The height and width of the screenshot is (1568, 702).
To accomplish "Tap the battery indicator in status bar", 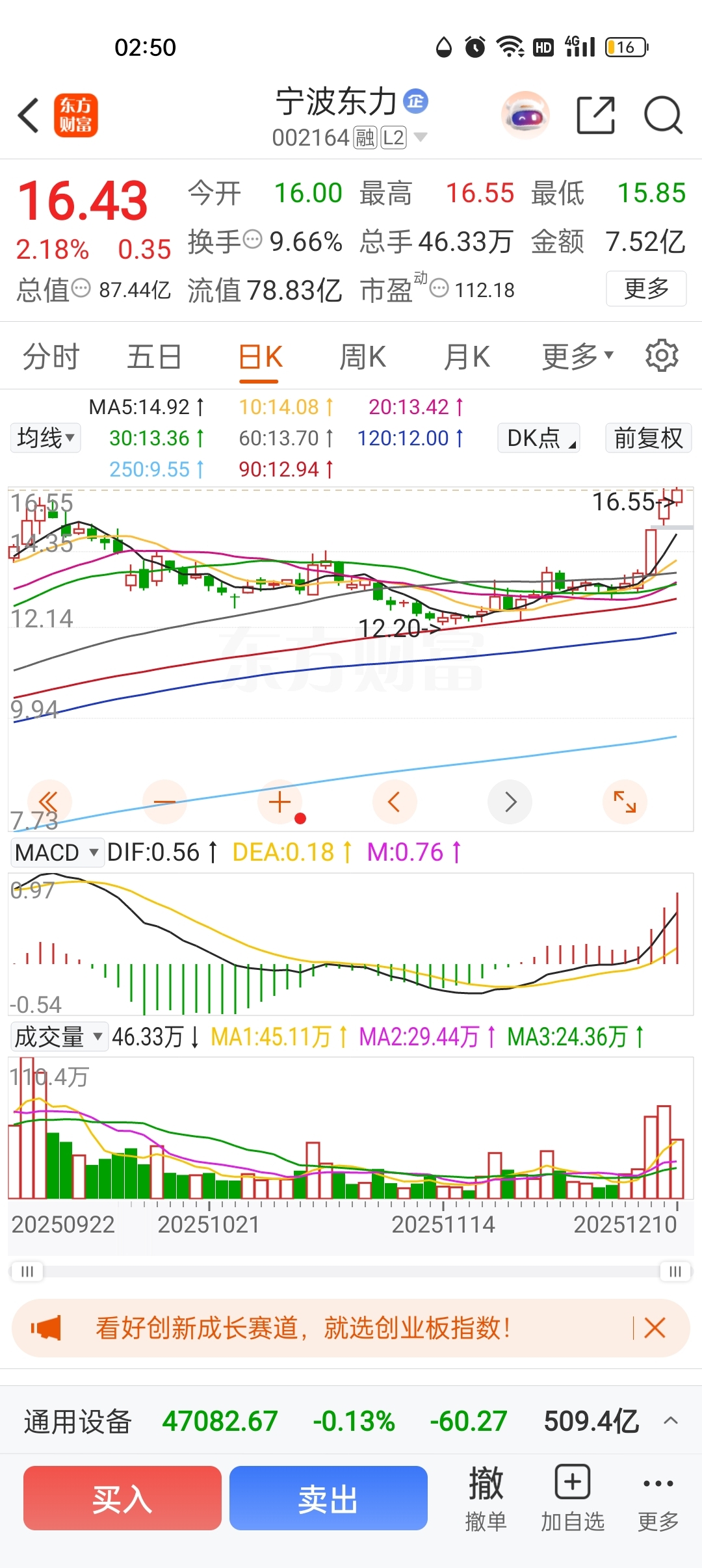I will (x=627, y=47).
